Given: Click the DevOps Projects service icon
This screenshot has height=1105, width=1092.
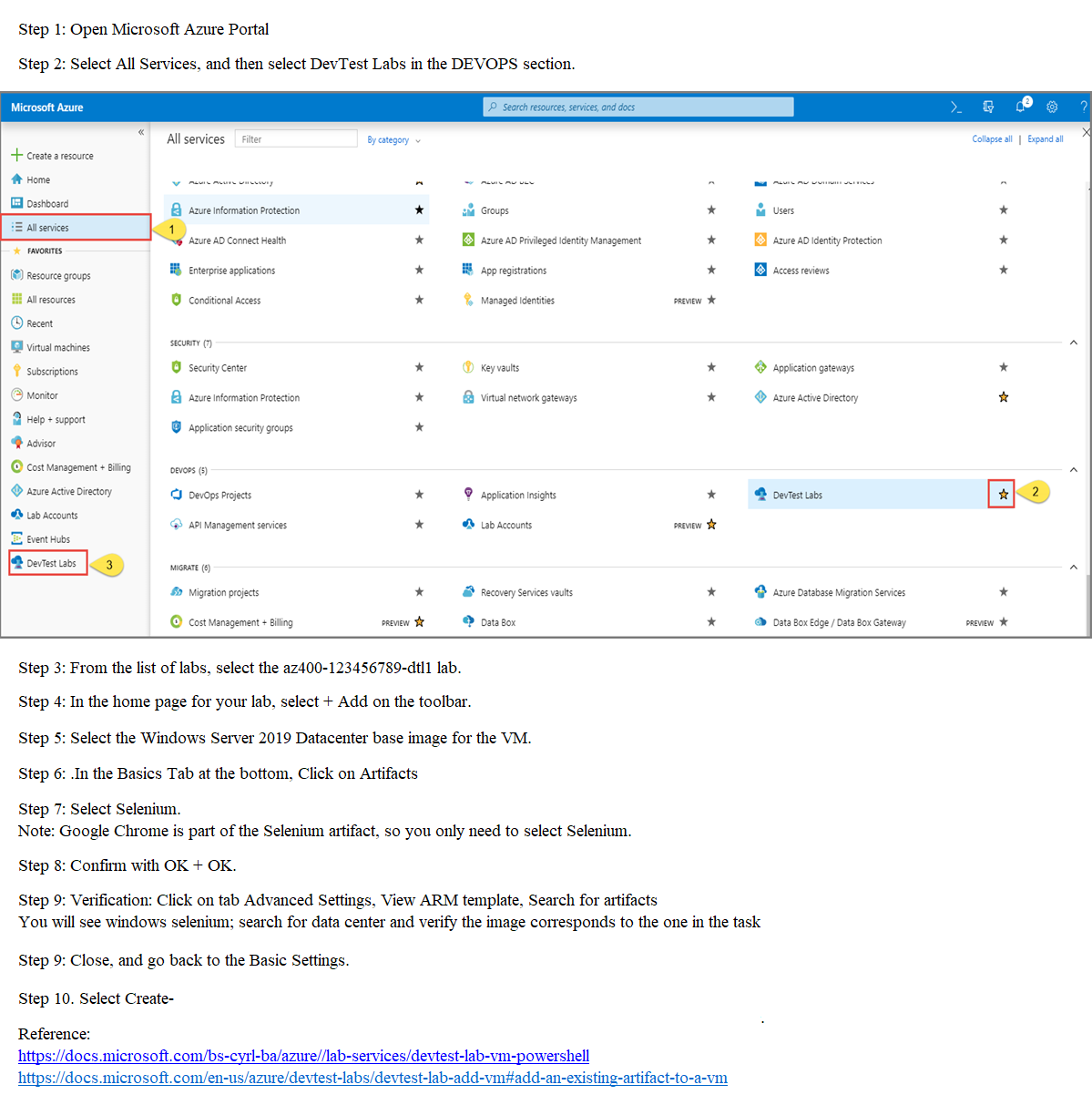Looking at the screenshot, I should pos(177,496).
